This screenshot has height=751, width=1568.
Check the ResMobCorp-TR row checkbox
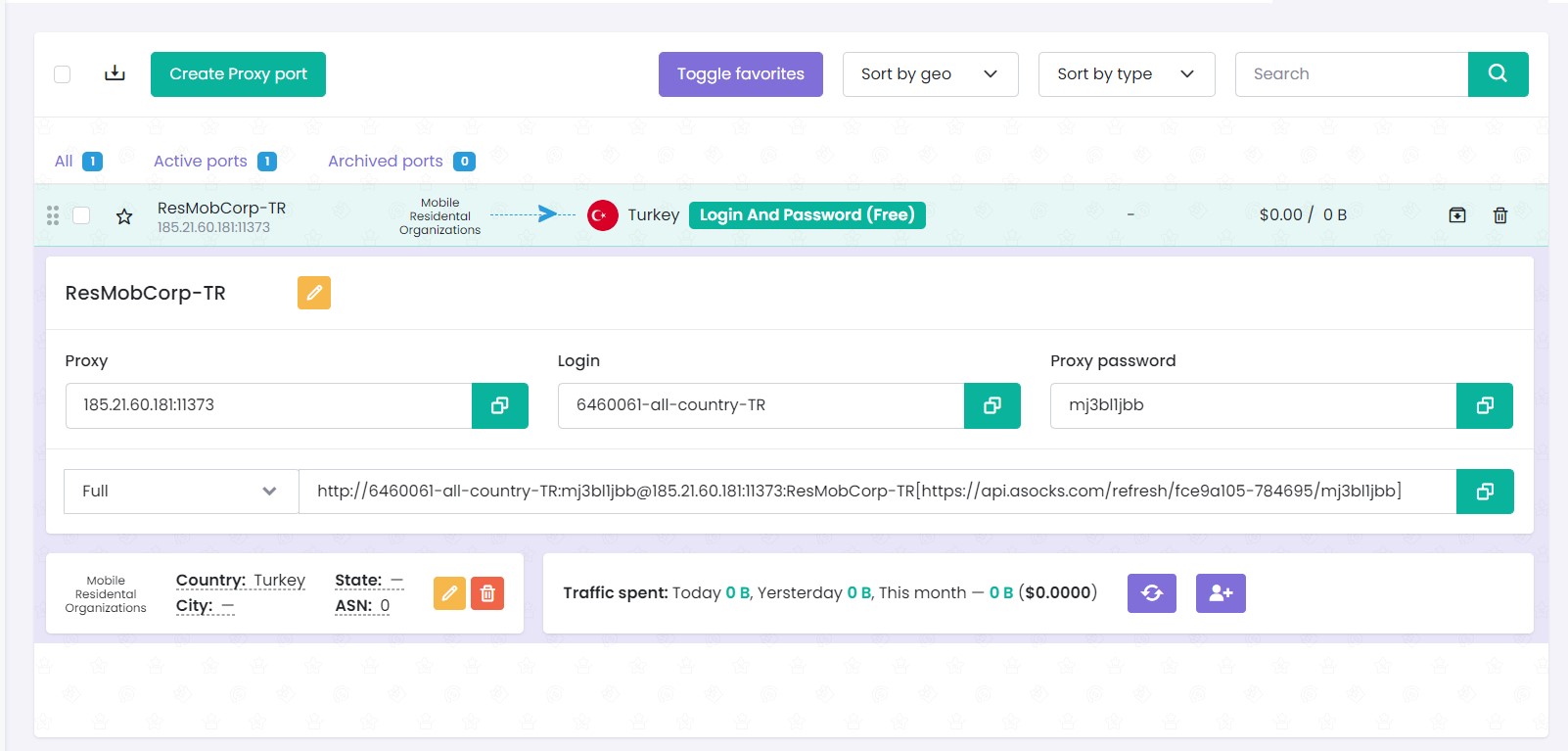pos(81,215)
